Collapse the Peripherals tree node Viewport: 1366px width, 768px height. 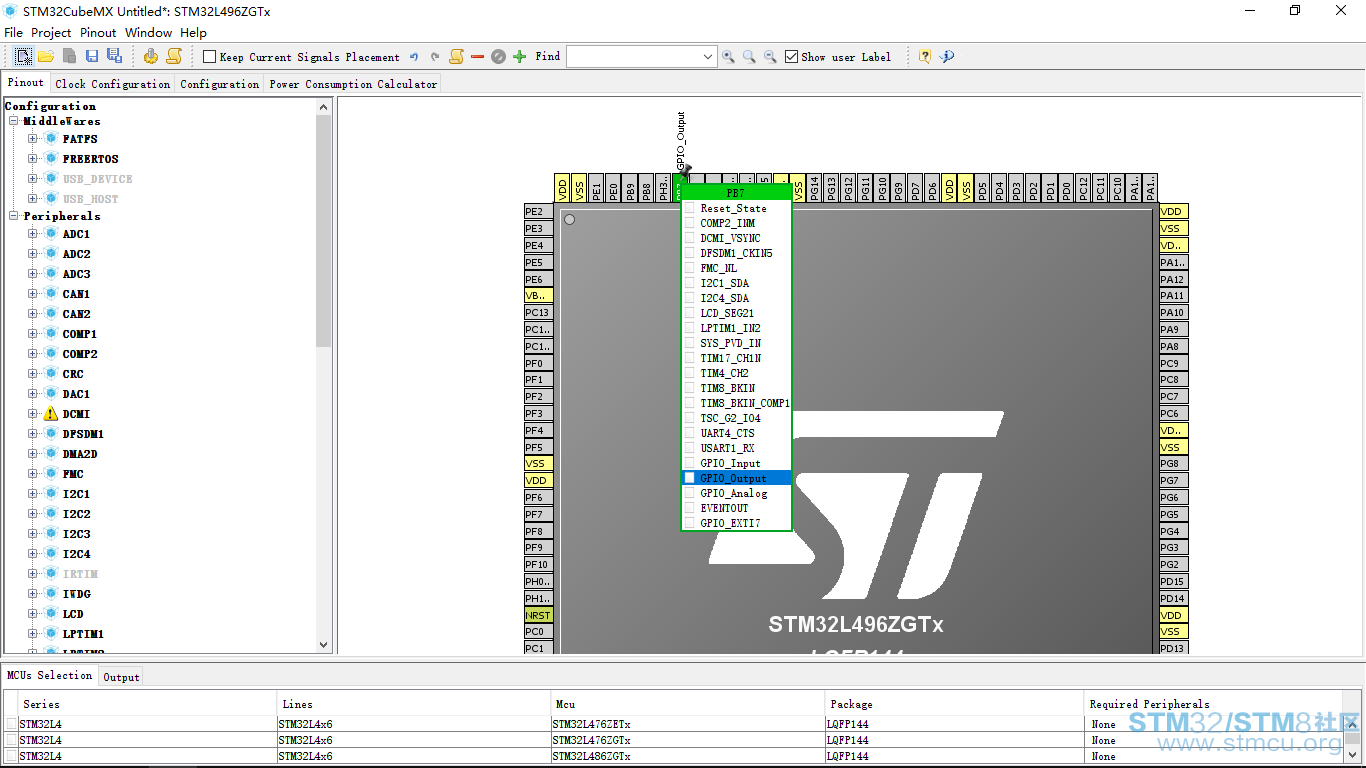14,216
